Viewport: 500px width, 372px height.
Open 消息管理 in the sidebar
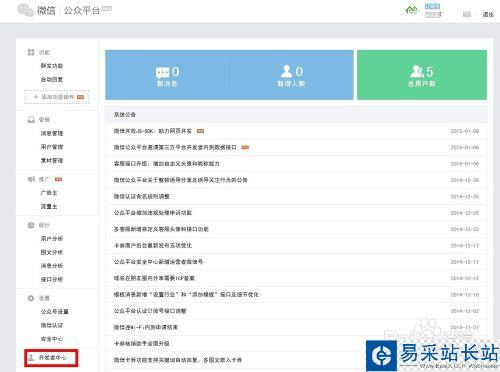pyautogui.click(x=52, y=133)
